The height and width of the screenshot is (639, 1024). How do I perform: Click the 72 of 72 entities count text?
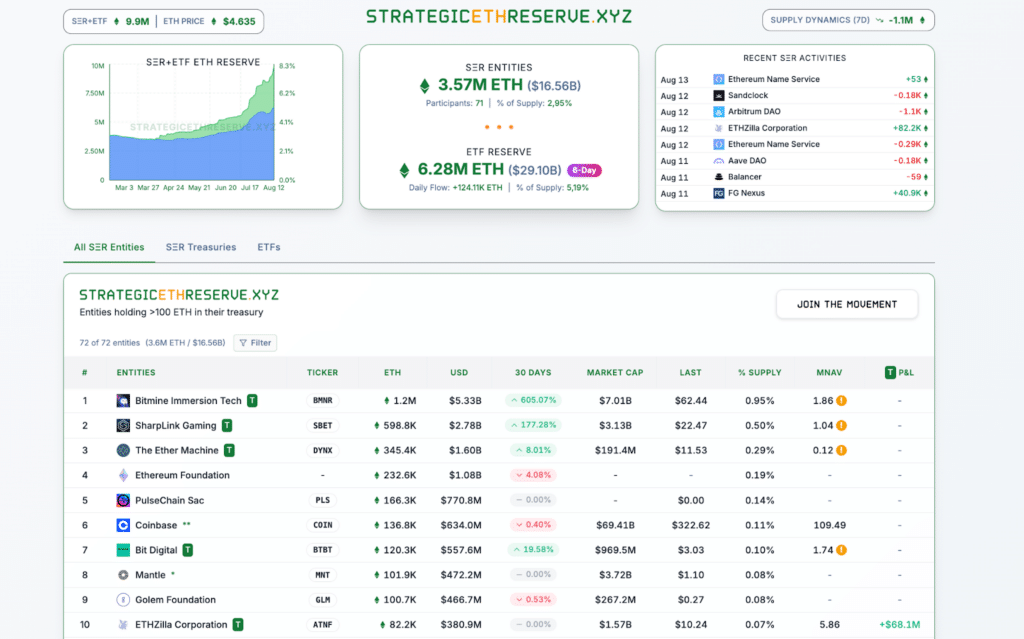click(110, 343)
